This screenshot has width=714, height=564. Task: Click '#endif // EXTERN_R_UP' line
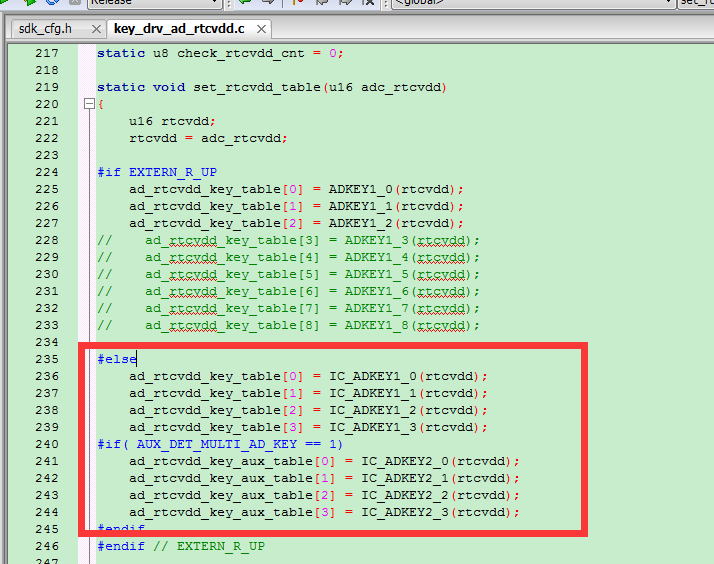[x=181, y=546]
